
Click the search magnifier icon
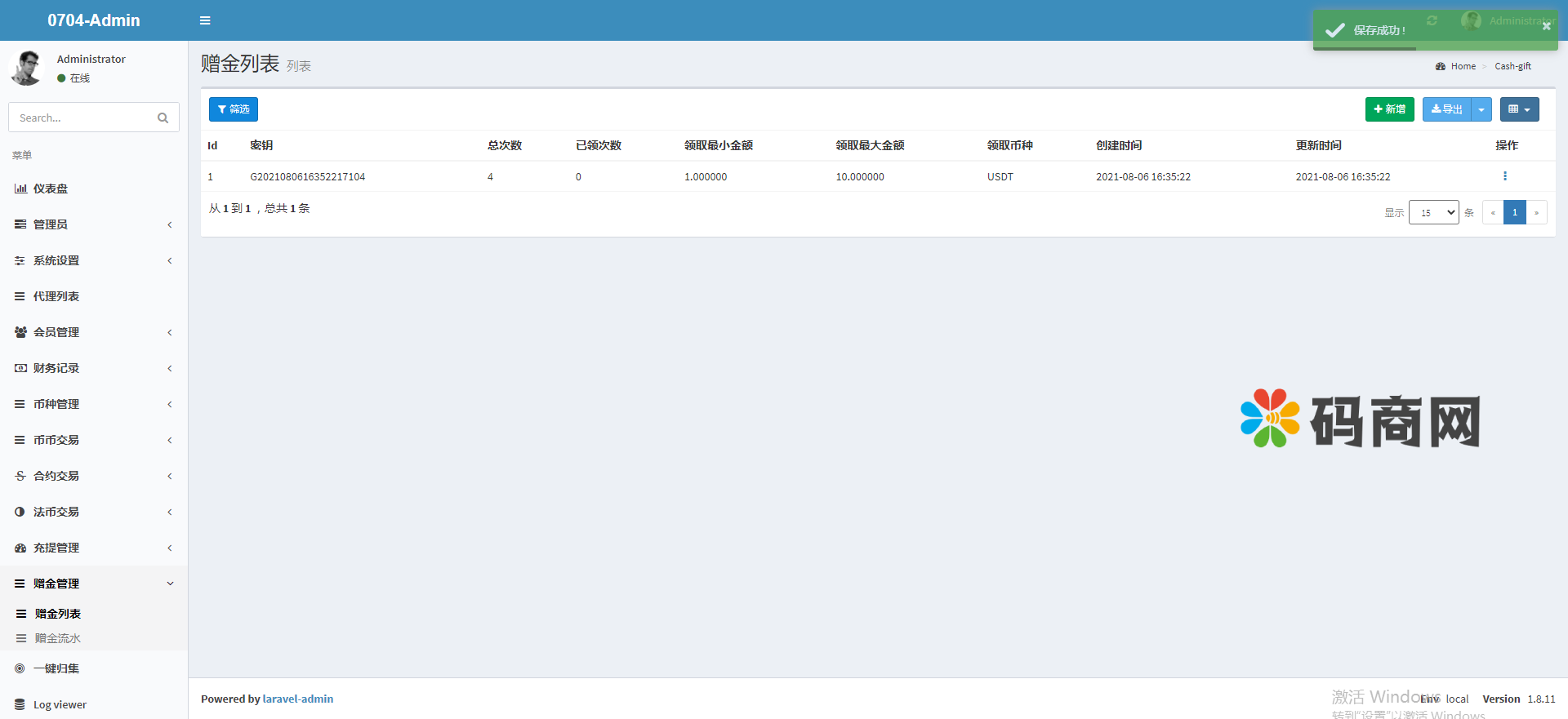point(163,118)
